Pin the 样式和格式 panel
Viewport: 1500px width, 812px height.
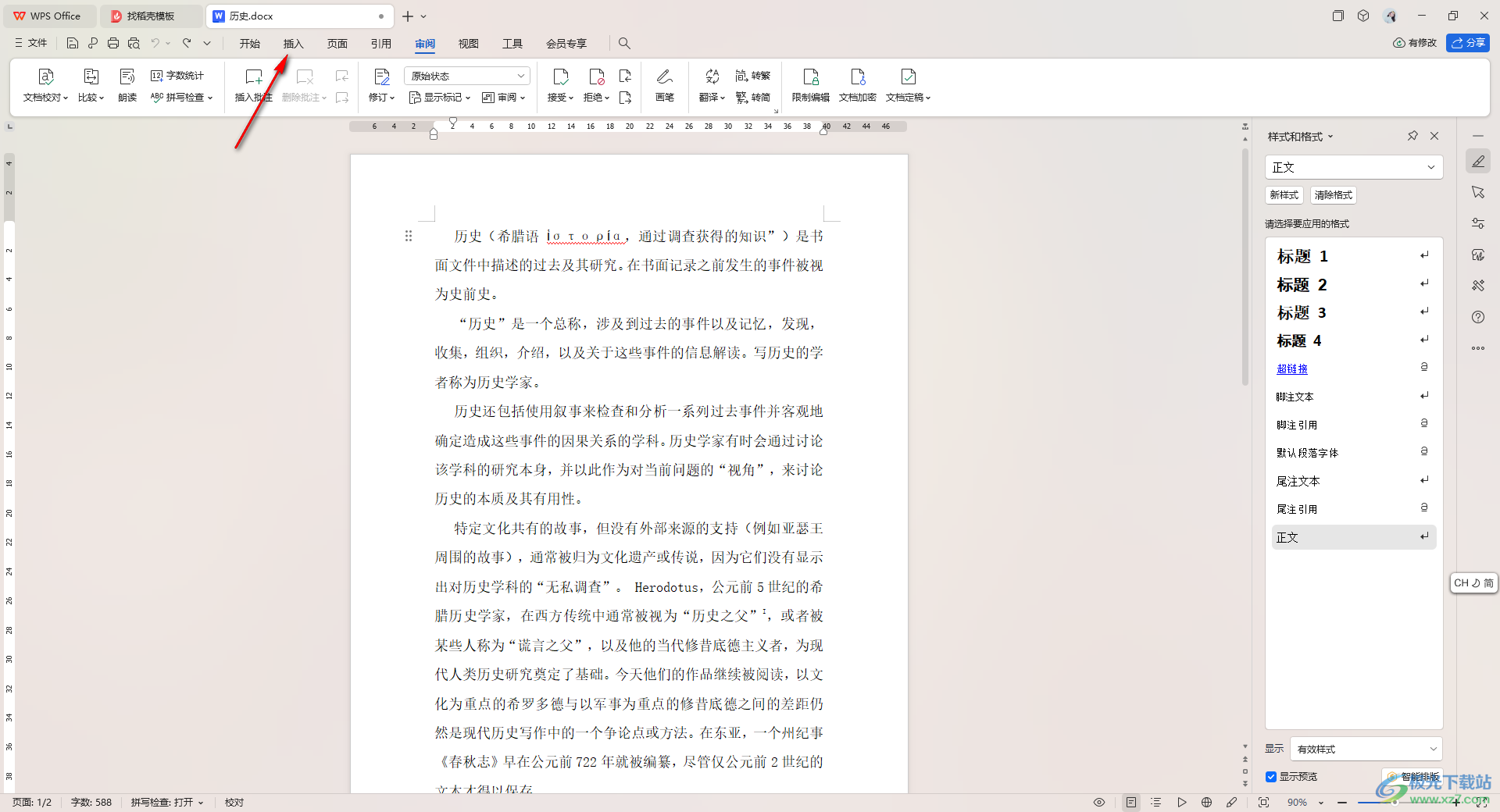(1412, 136)
